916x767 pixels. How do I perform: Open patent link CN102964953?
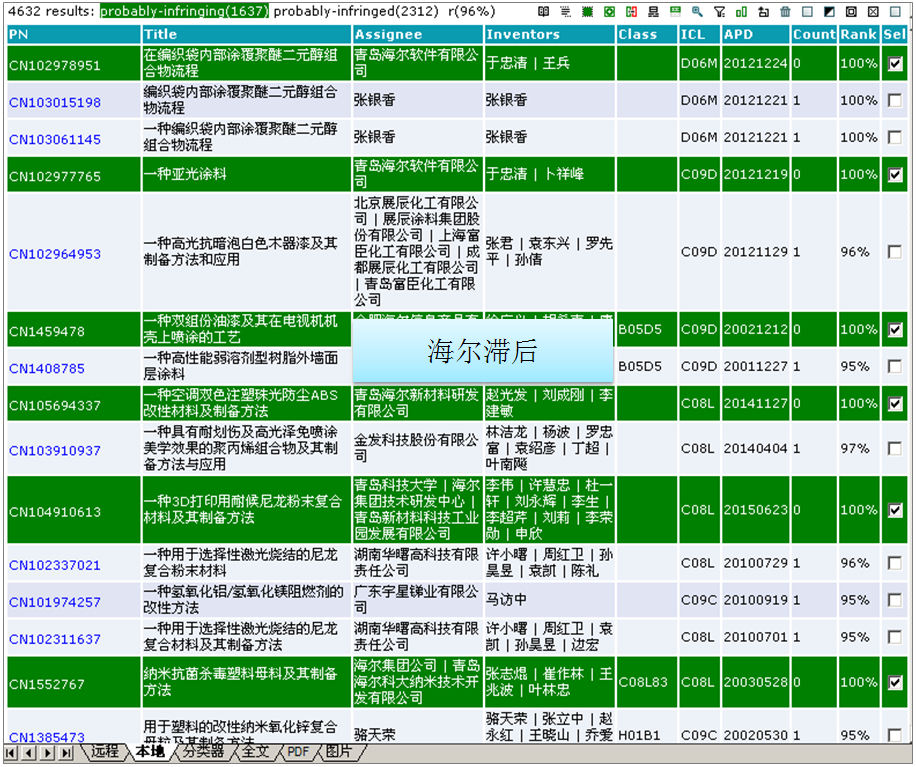tap(55, 254)
